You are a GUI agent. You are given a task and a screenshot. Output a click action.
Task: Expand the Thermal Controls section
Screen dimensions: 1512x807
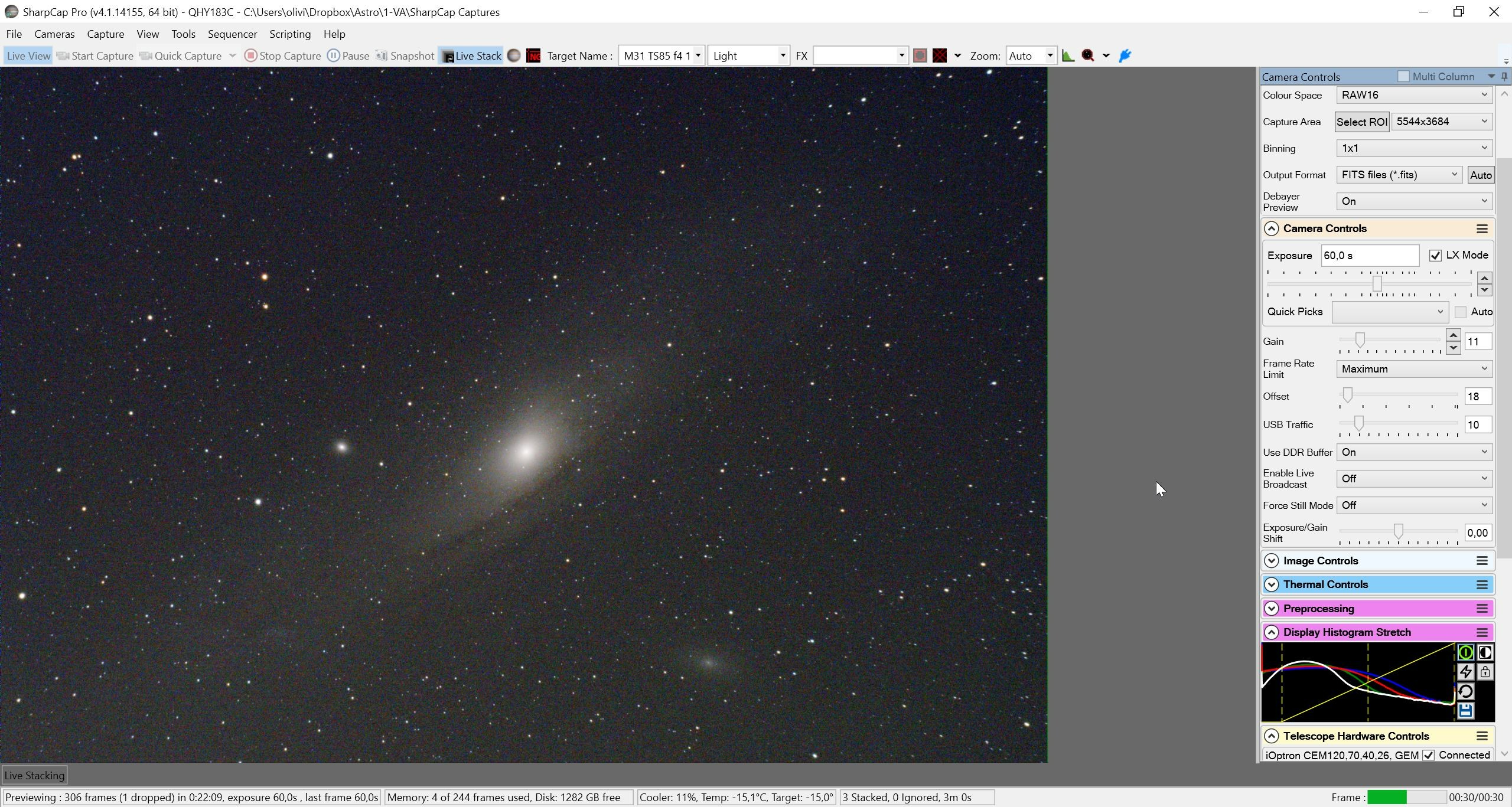click(x=1272, y=584)
